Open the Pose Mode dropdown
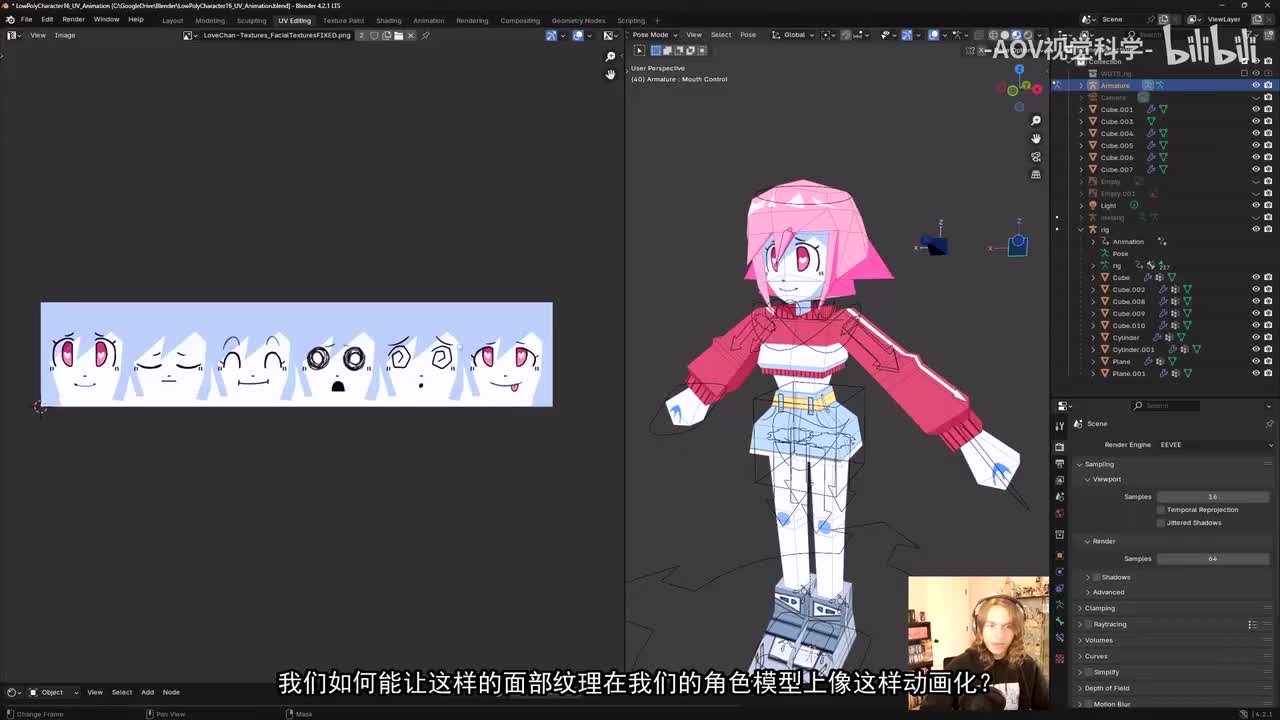This screenshot has height=720, width=1280. click(657, 35)
